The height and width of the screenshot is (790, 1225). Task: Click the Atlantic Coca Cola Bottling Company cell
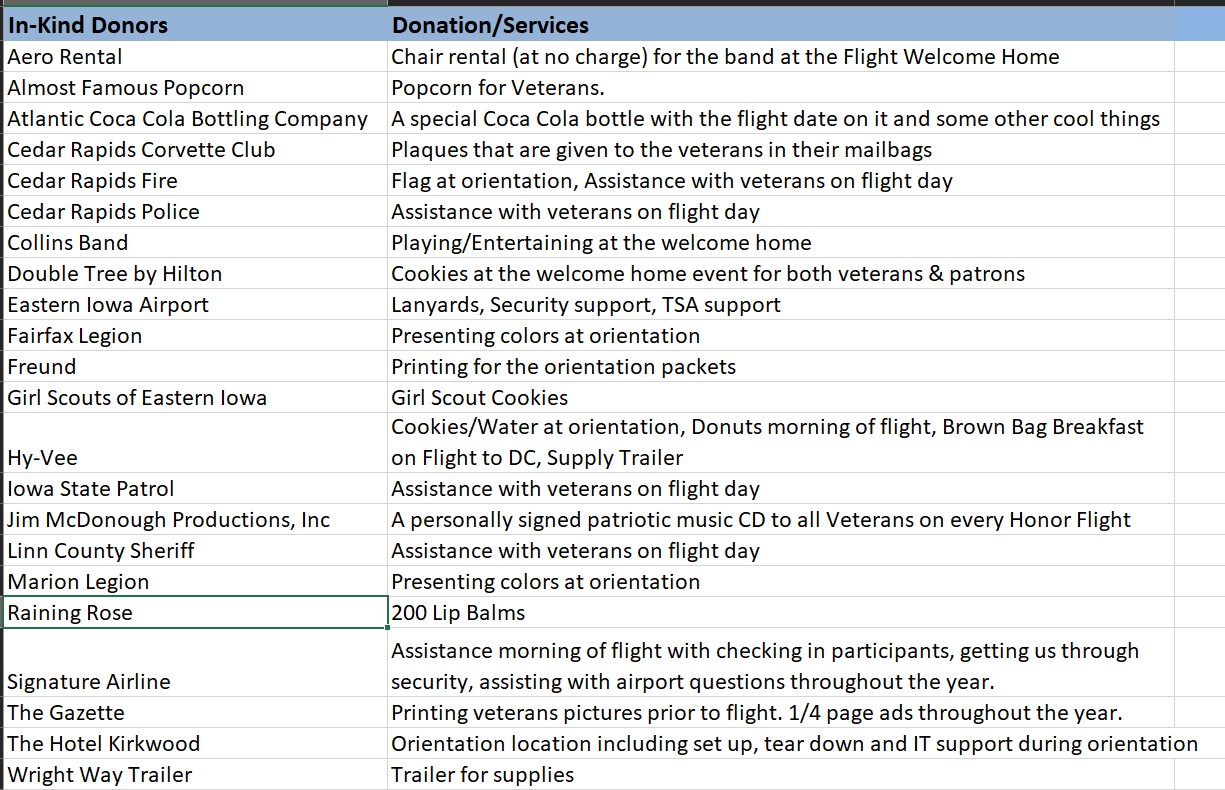point(195,119)
